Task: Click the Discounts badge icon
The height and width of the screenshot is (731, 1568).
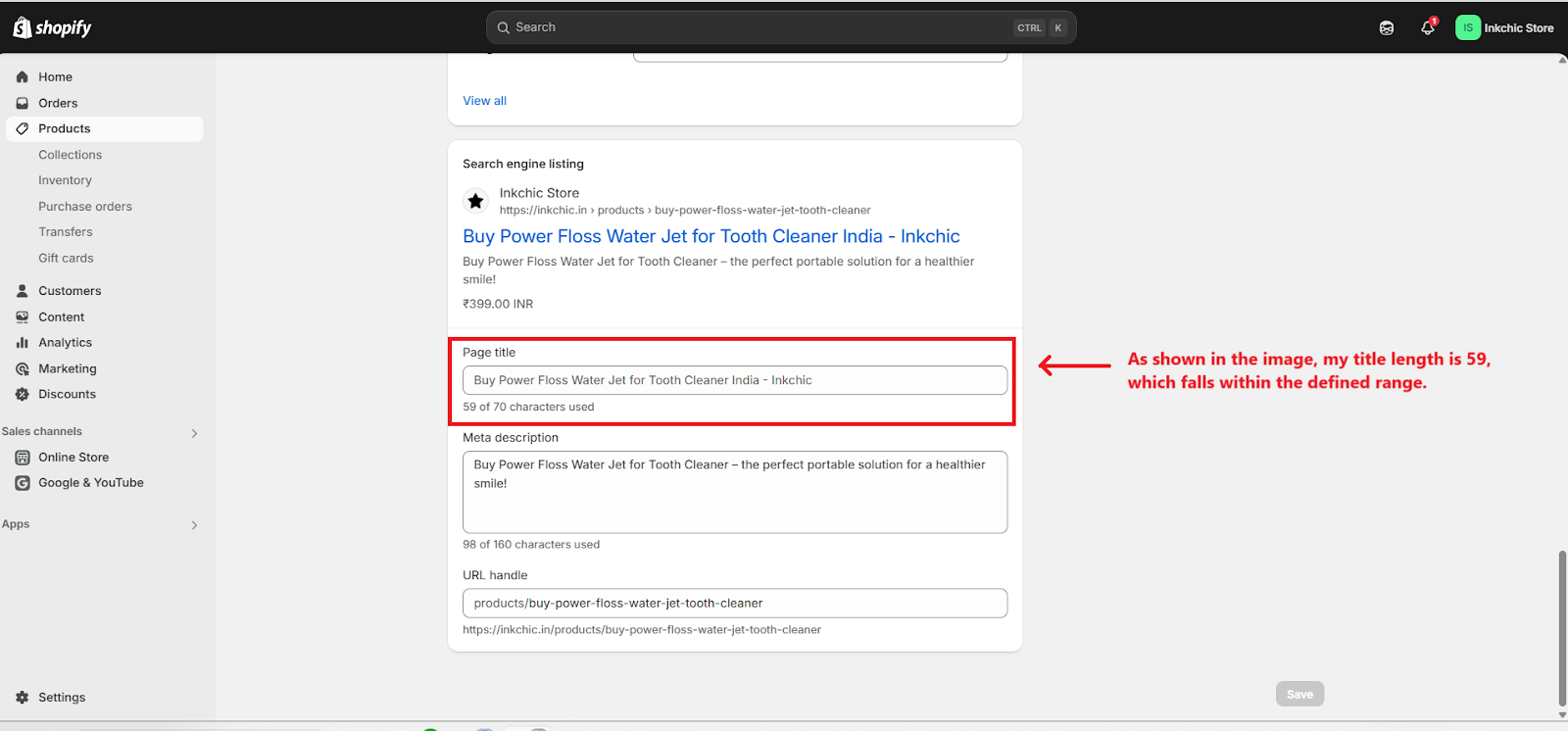Action: click(22, 394)
